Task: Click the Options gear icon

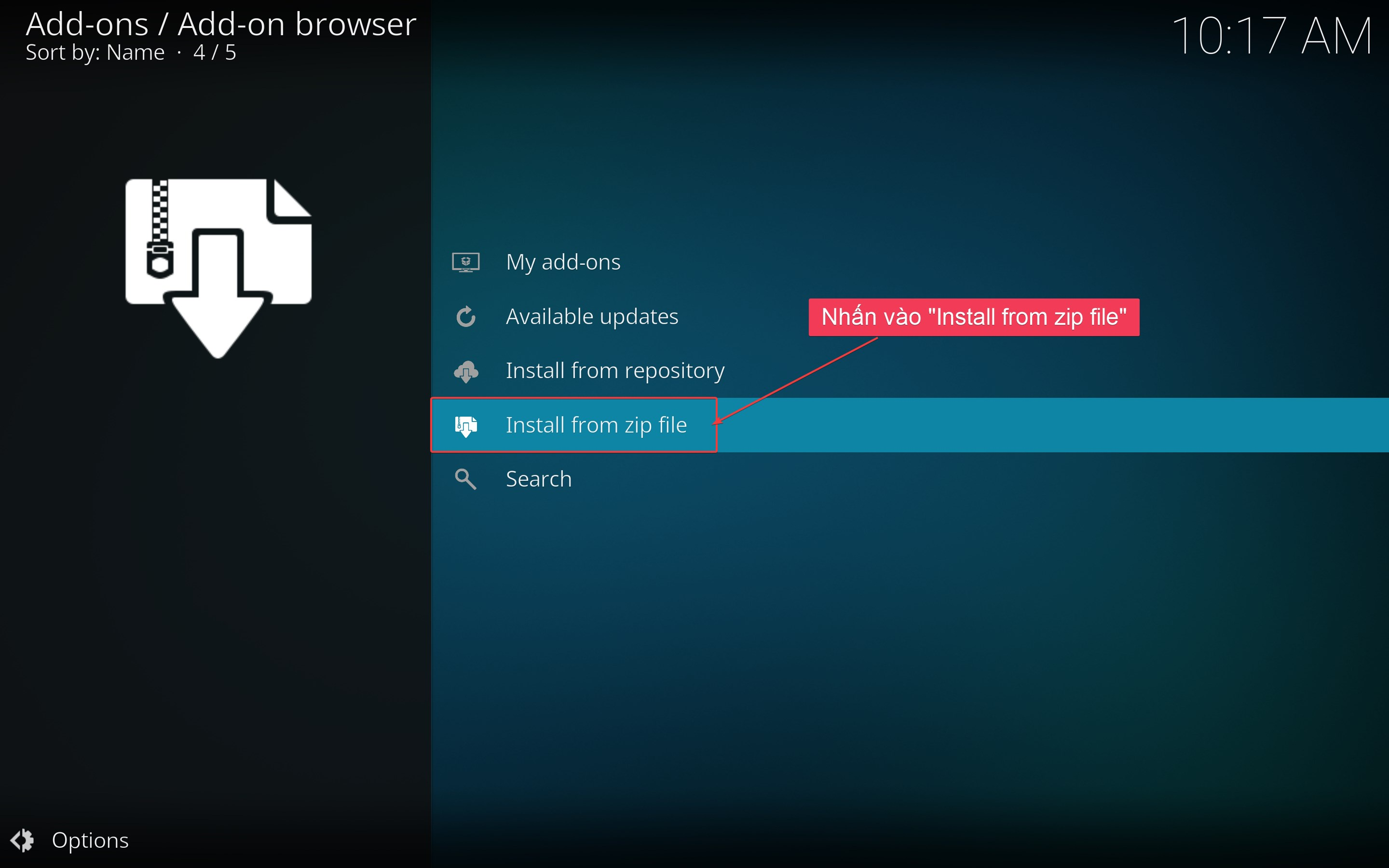Action: click(22, 841)
